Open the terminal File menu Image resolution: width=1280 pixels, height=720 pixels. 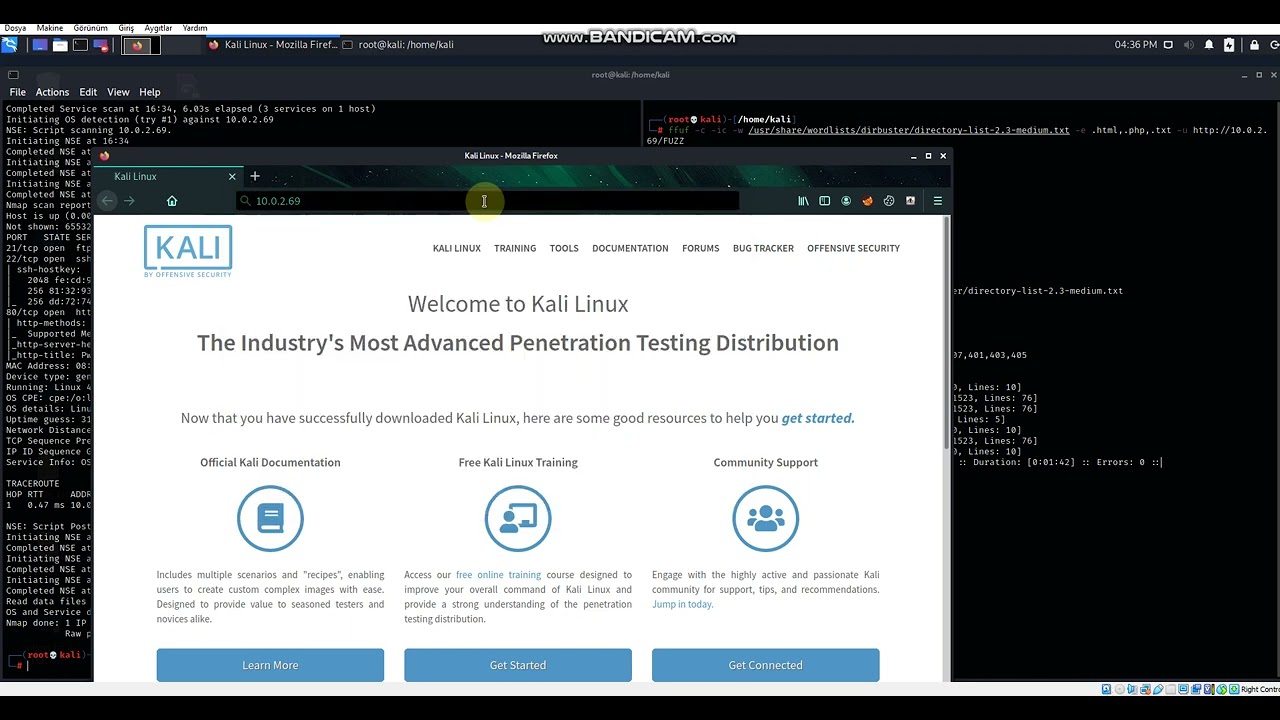[17, 92]
